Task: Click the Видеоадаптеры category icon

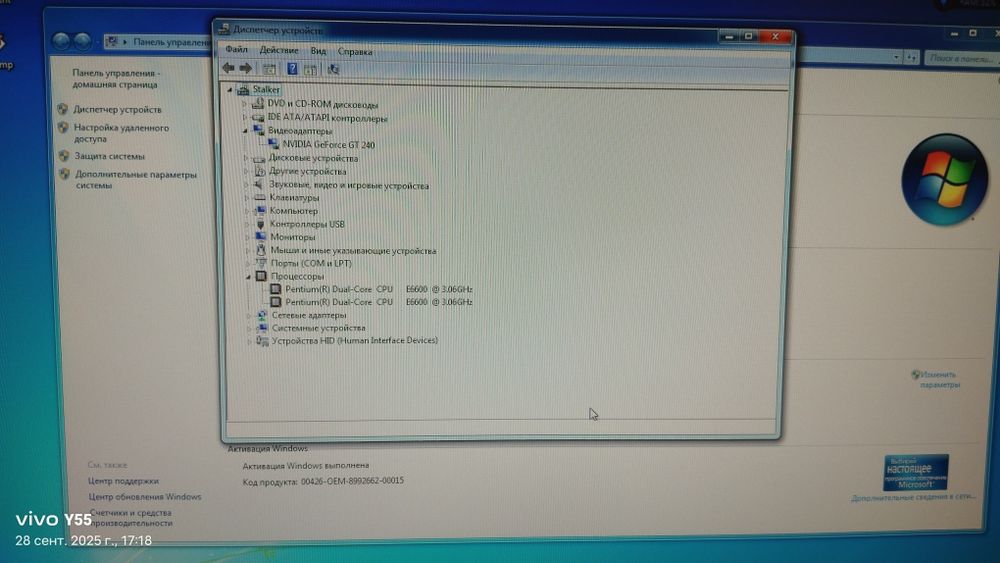Action: coord(258,131)
